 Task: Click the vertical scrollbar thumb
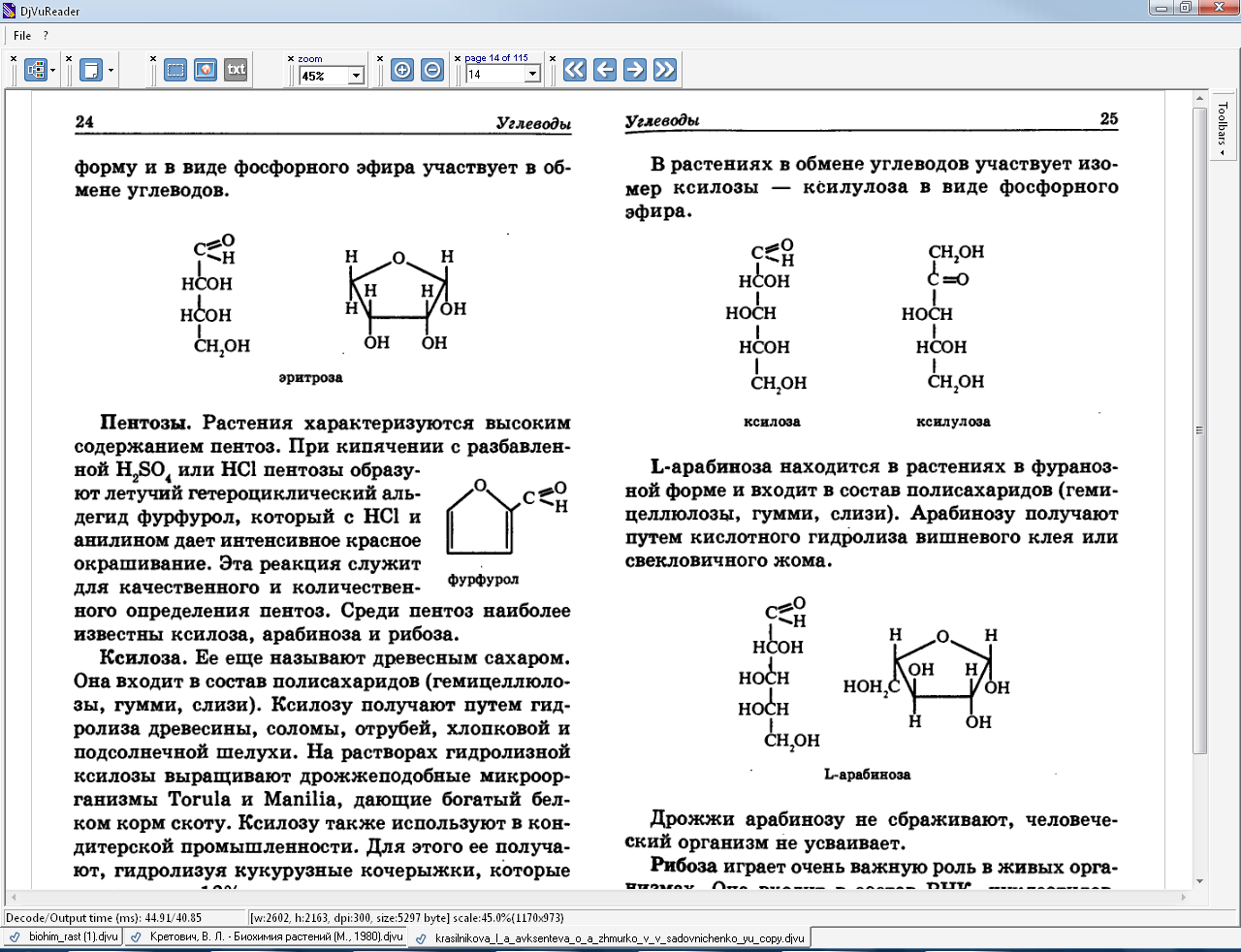[x=1200, y=429]
